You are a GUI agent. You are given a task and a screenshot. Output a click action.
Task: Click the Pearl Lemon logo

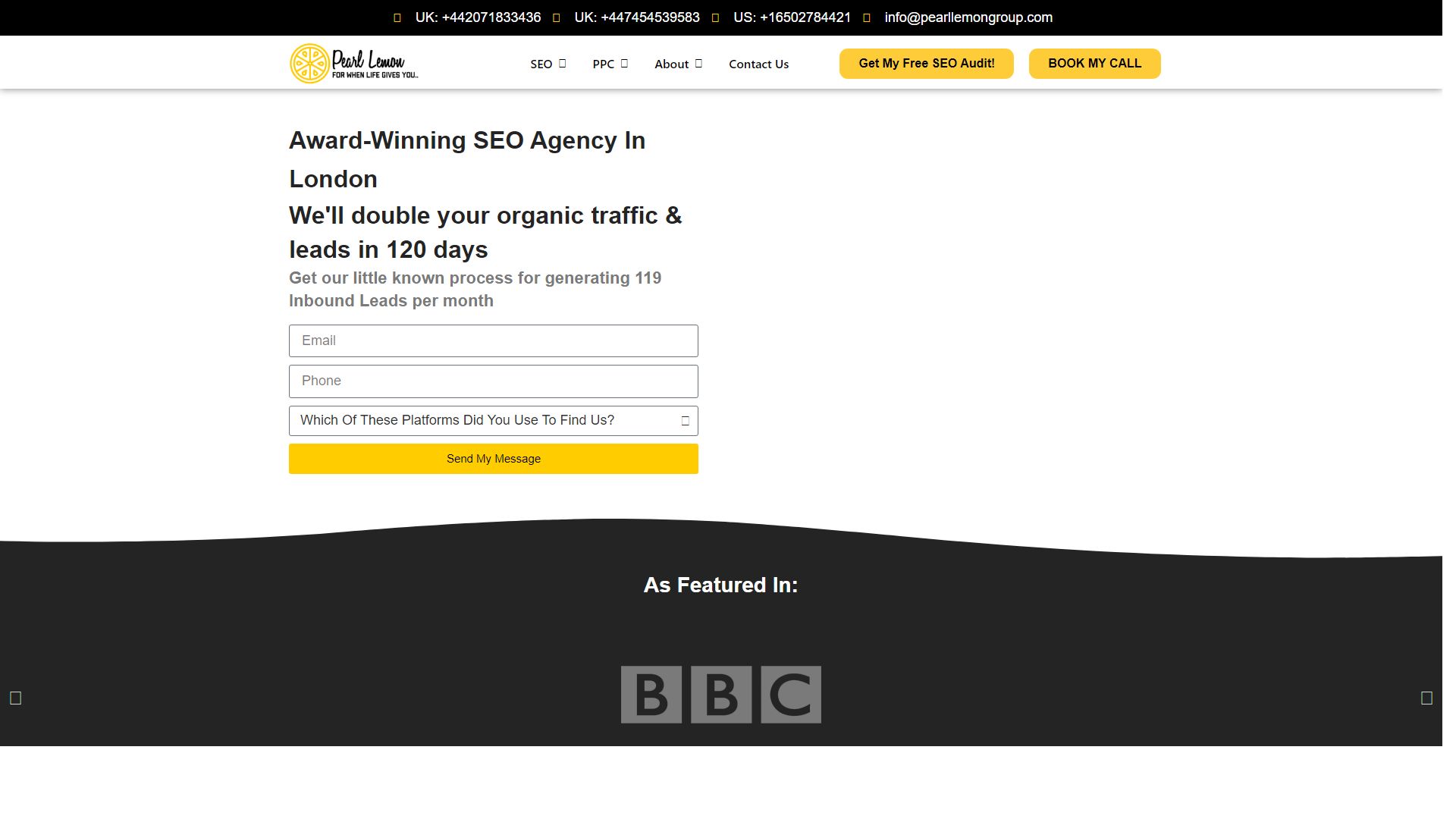click(x=354, y=63)
